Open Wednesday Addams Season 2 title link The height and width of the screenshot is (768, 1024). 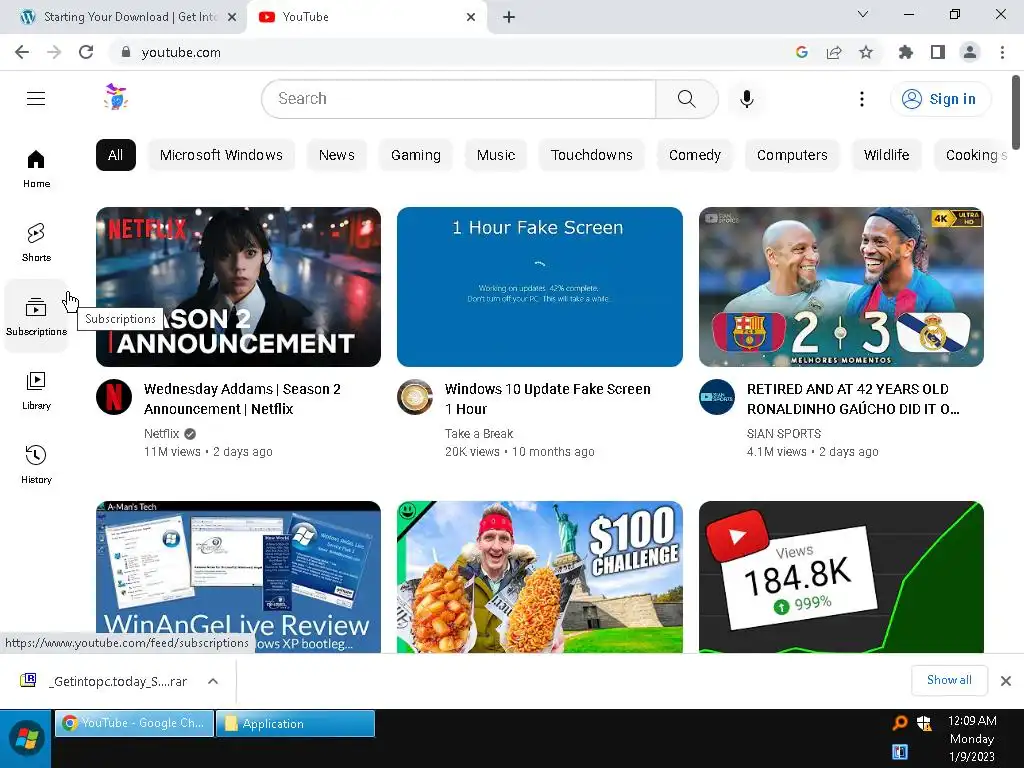(242, 398)
